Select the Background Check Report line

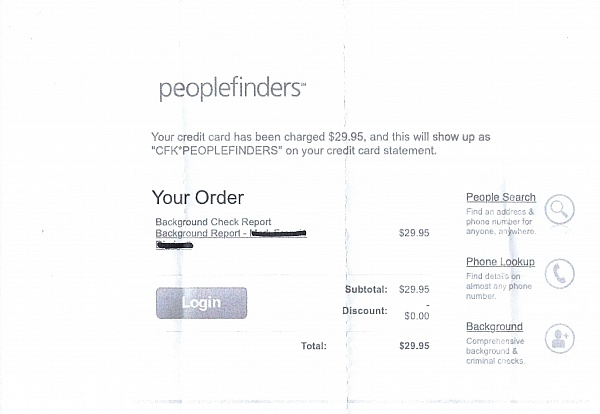coord(213,221)
